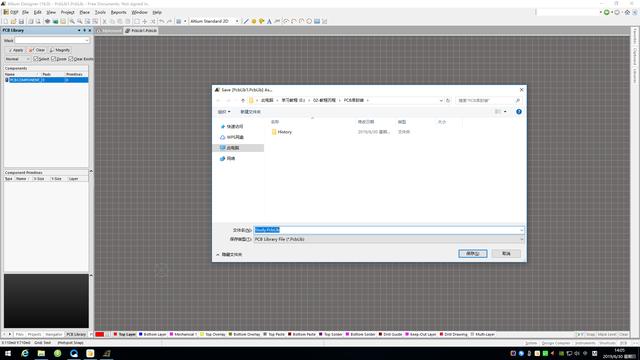Select the place string tool
The height and width of the screenshot is (360, 640).
tap(269, 21)
